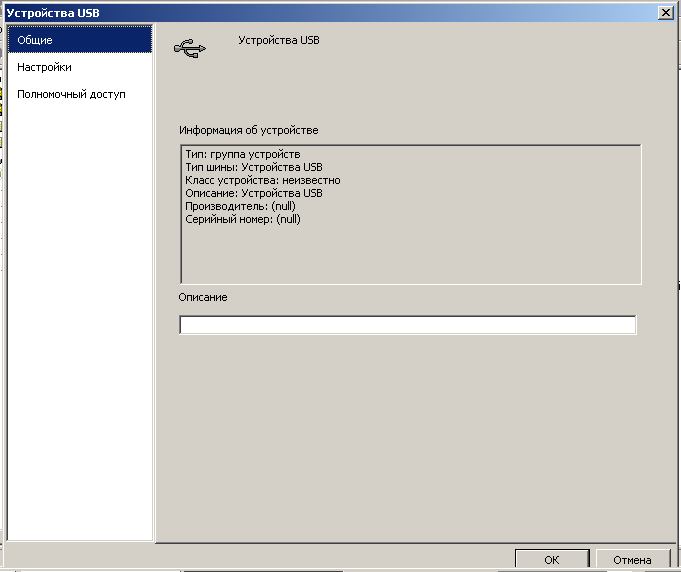Click the 'Производитель: (null)' line
Image resolution: width=681 pixels, height=572 pixels.
click(241, 206)
